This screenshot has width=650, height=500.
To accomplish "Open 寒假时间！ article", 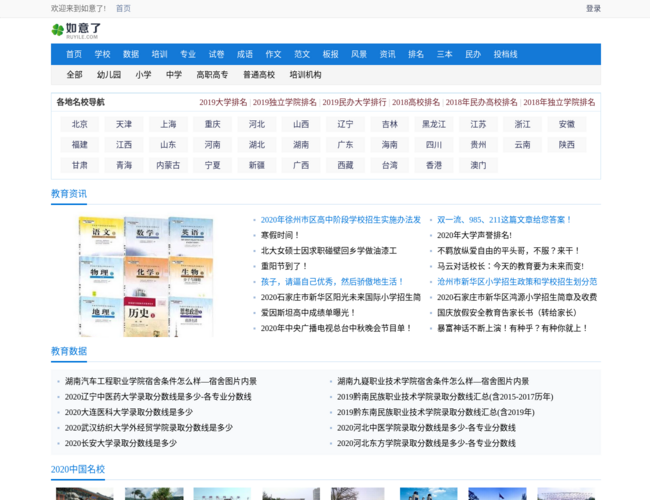I will click(x=280, y=235).
